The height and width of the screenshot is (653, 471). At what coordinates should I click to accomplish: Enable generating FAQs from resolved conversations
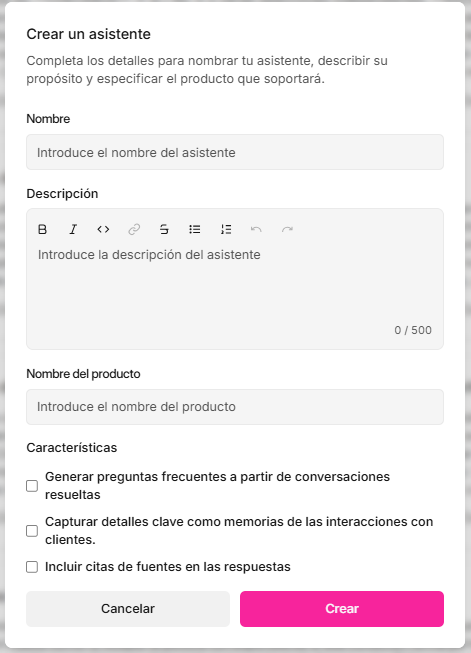[x=32, y=486]
